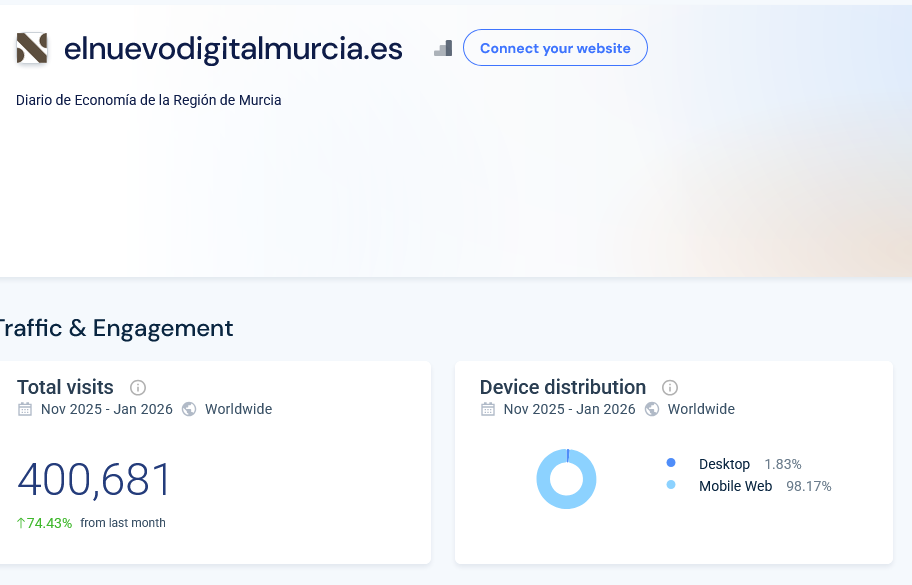Click the Device distribution card heading
Viewport: 912px width, 585px height.
(563, 387)
